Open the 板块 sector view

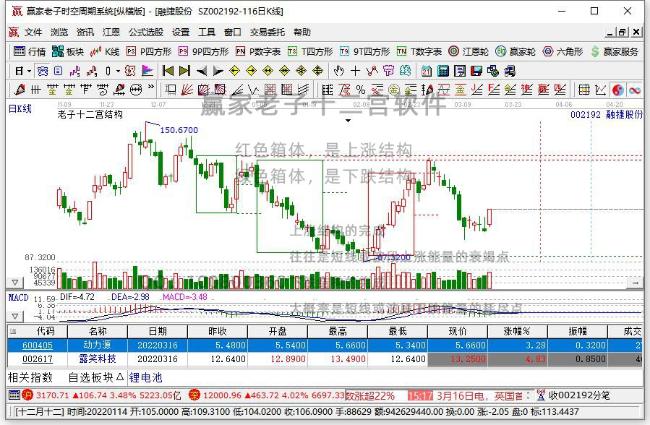click(68, 51)
